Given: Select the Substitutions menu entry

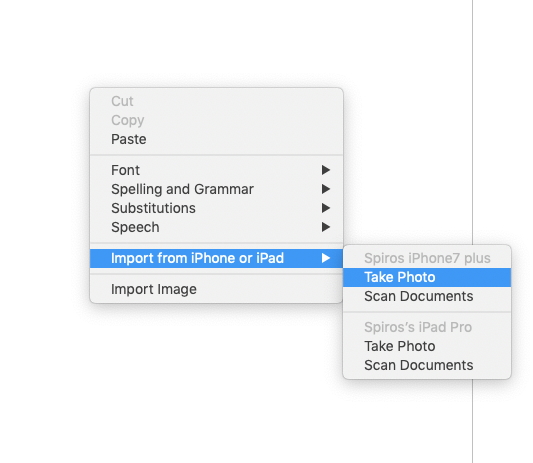Looking at the screenshot, I should [x=153, y=208].
